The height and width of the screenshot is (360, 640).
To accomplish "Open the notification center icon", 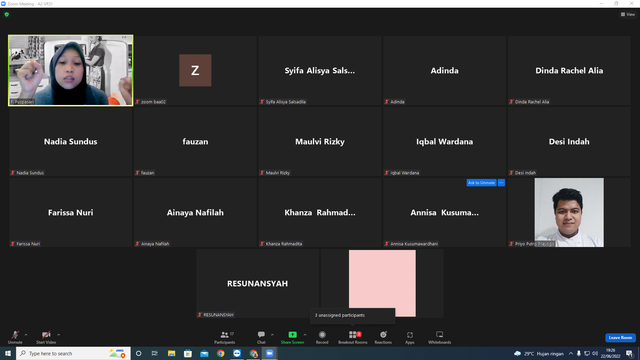I will pos(629,353).
